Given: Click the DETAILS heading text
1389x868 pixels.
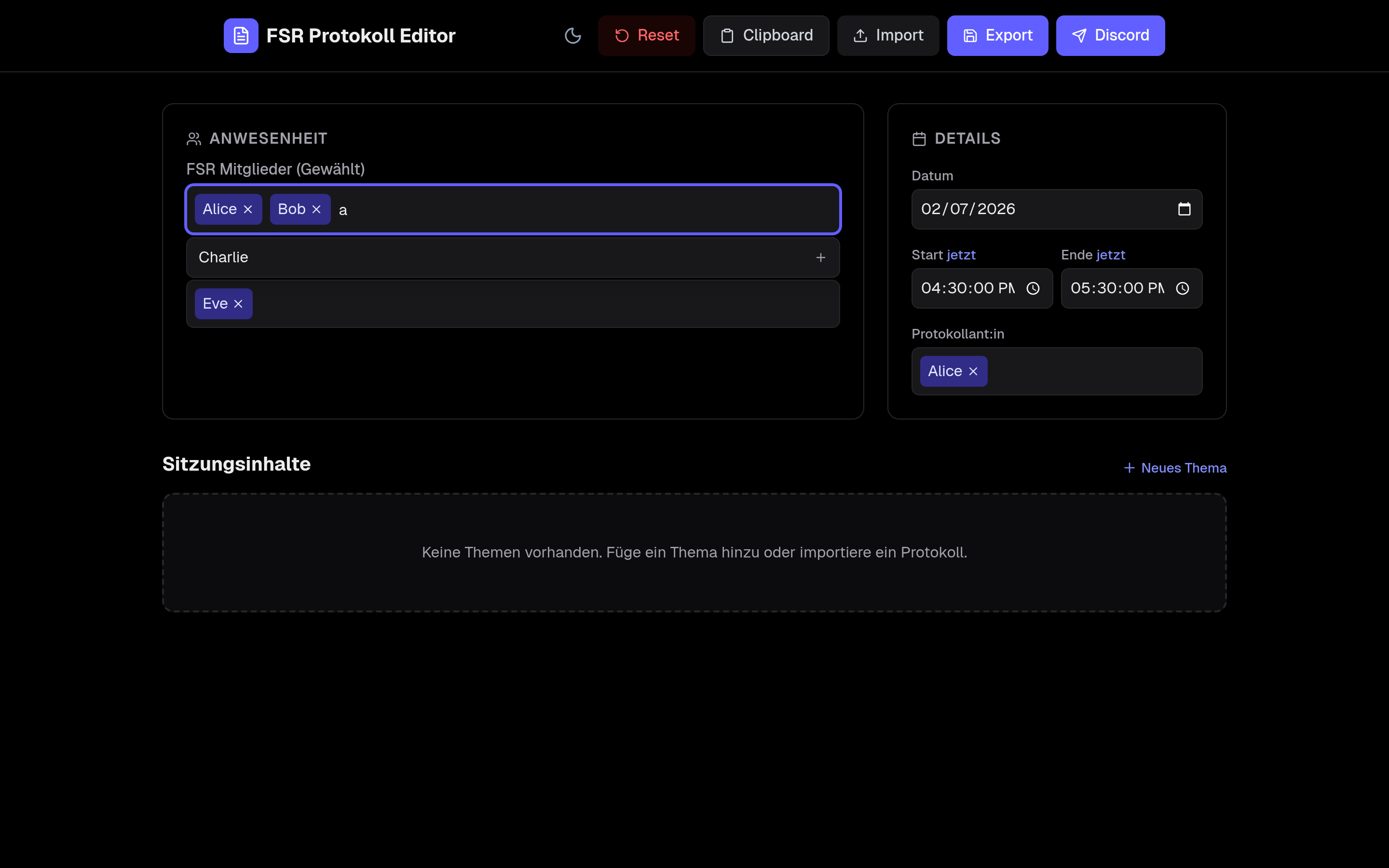Looking at the screenshot, I should [x=967, y=138].
